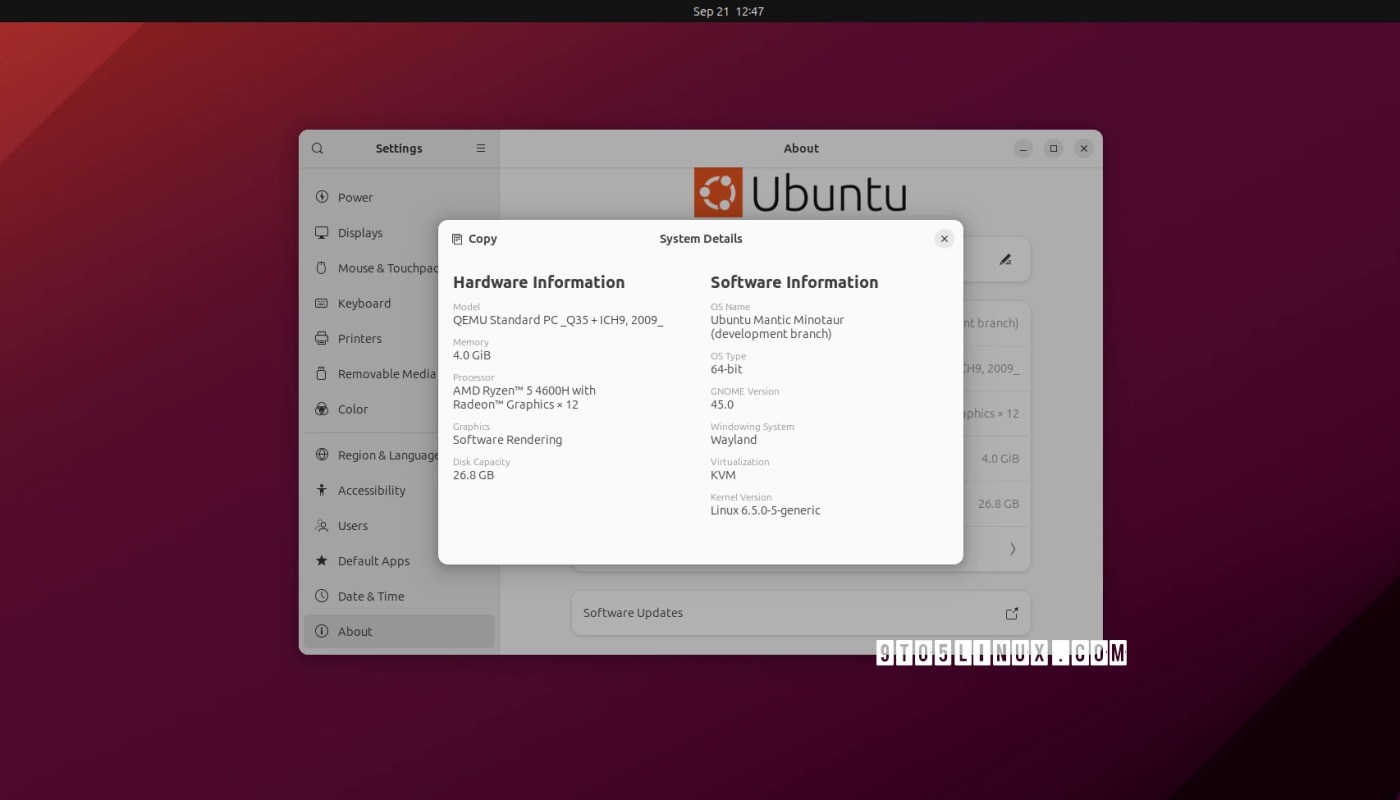This screenshot has width=1400, height=800.
Task: Click the model value QEMU Standard PC
Action: coord(558,320)
